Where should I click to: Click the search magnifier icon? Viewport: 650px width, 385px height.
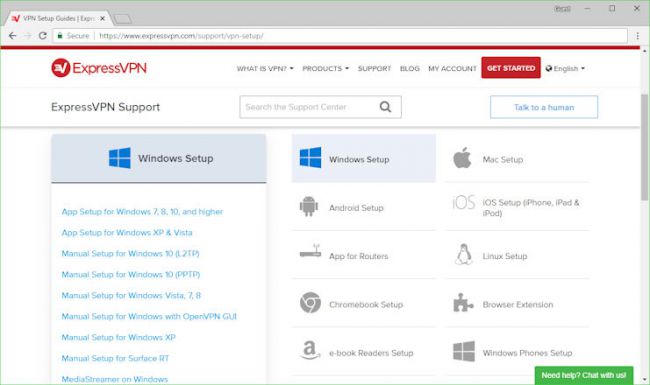point(385,107)
